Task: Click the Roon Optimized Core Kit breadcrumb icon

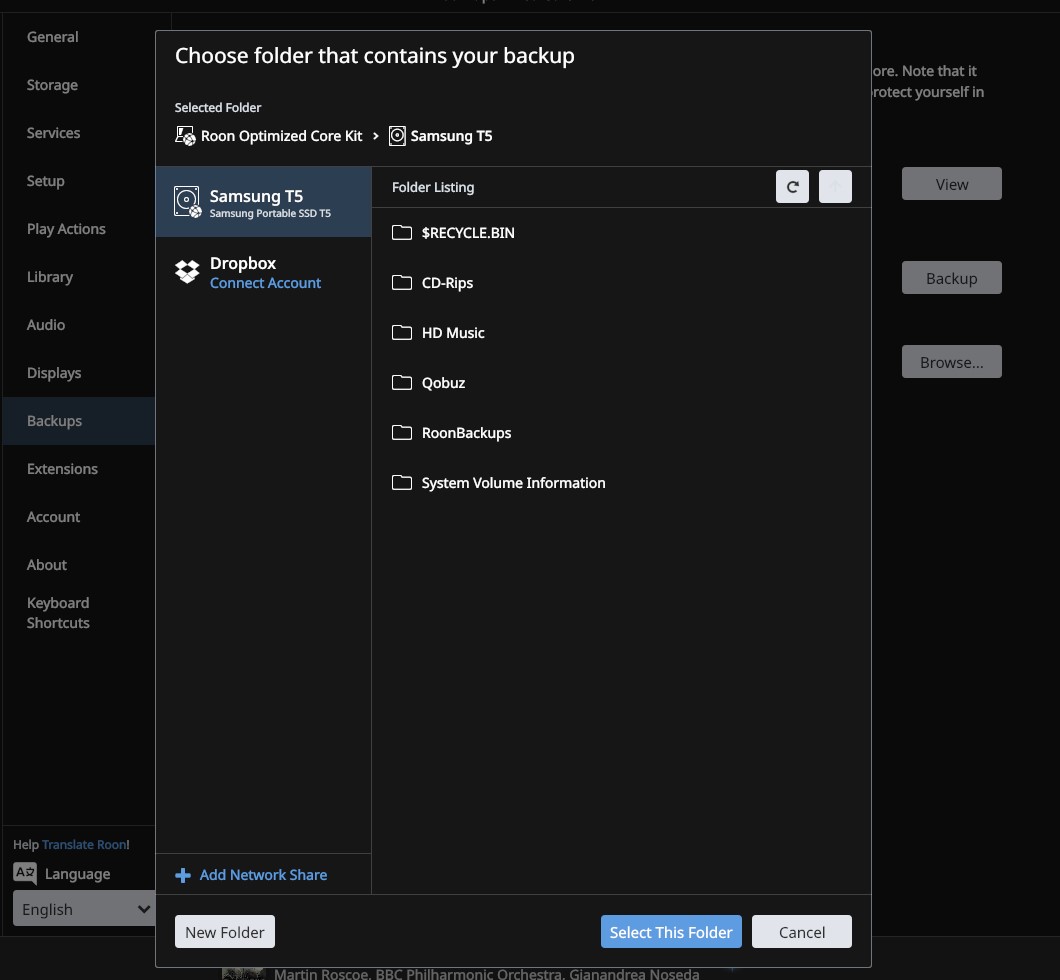Action: 185,136
